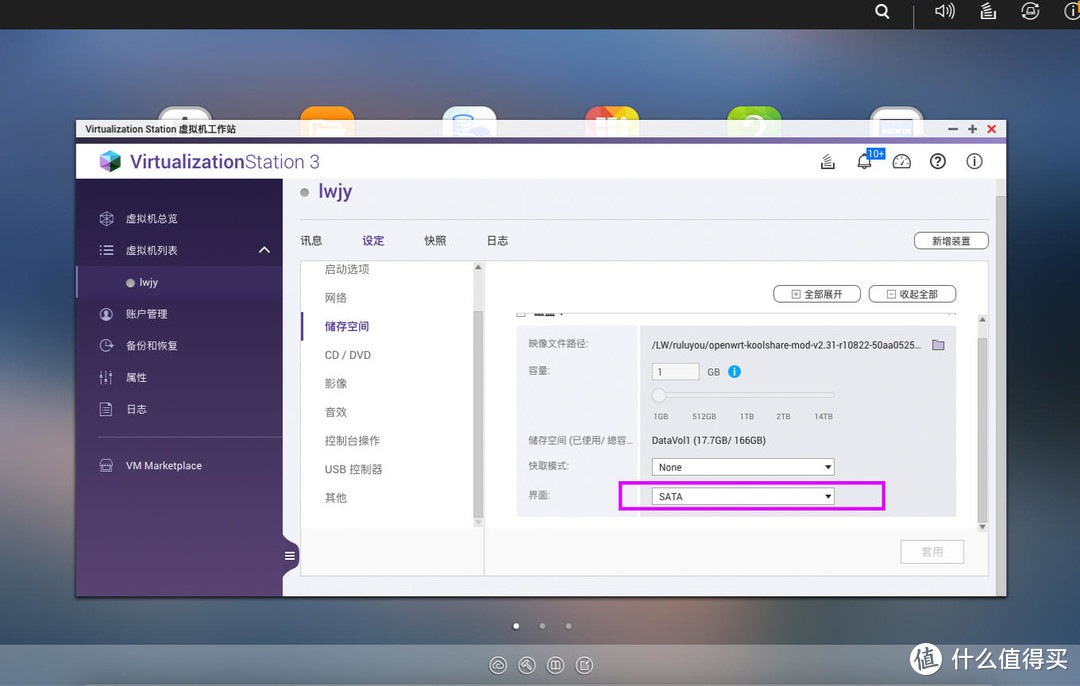Click the backup restore clock icon
The width and height of the screenshot is (1080, 686).
click(x=106, y=346)
